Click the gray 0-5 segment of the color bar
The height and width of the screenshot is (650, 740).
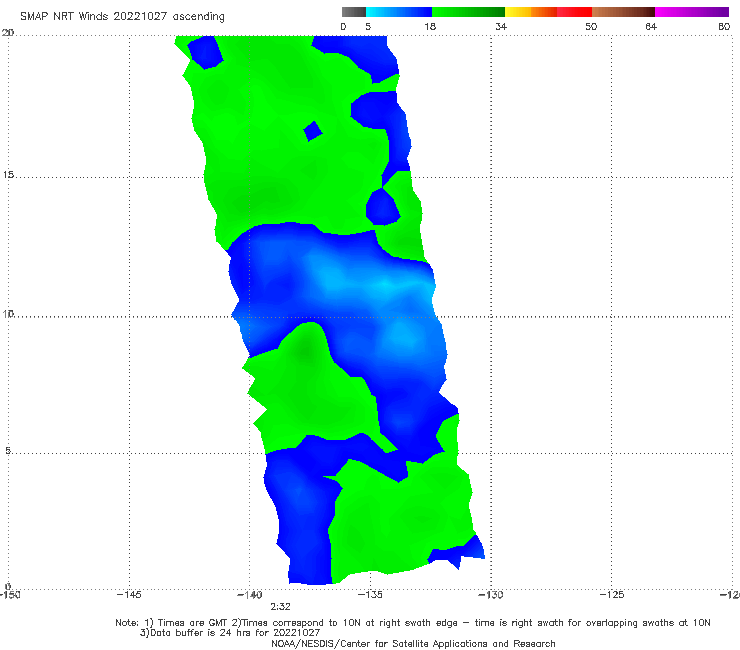point(354,12)
